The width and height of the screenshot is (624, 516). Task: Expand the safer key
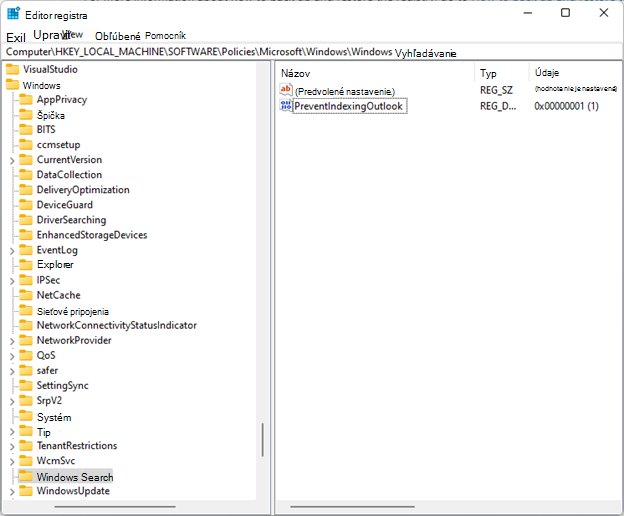tap(12, 371)
